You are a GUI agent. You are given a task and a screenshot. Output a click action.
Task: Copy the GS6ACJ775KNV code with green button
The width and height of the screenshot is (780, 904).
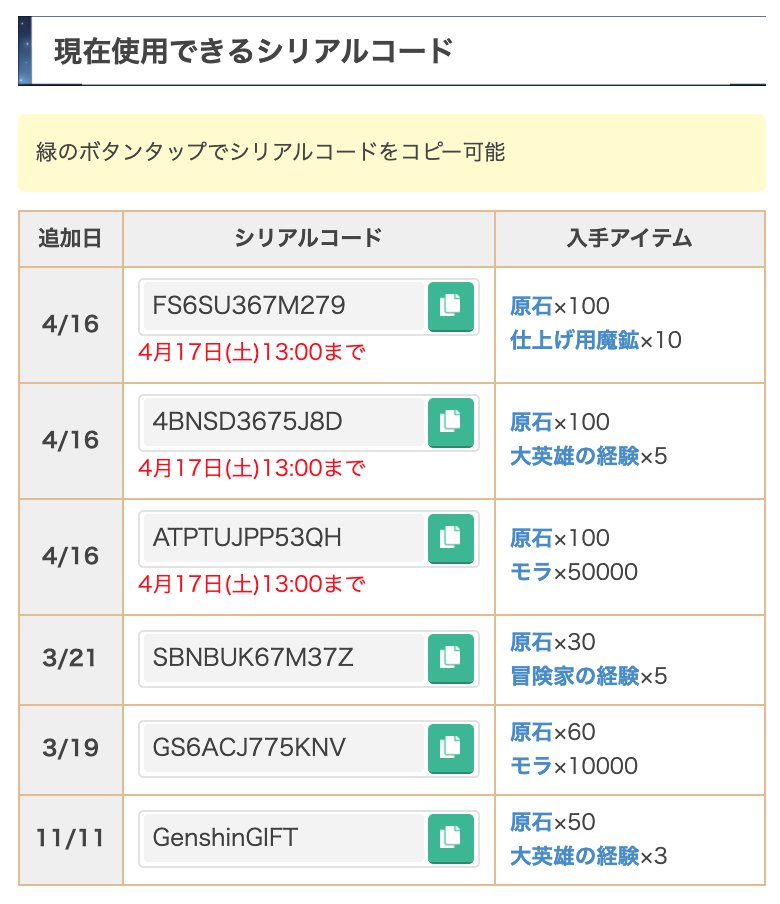(x=451, y=748)
